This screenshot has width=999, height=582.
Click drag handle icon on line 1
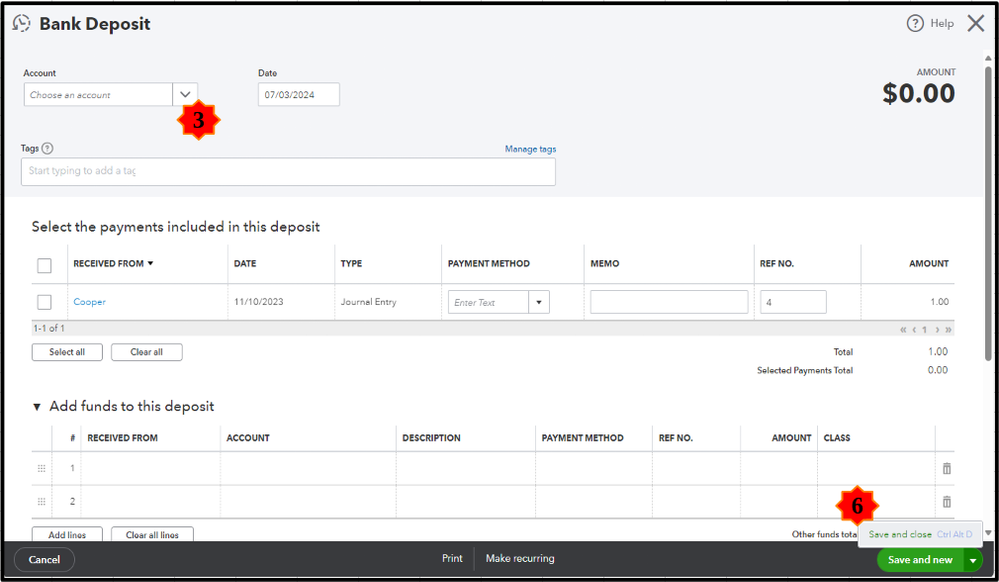pos(42,468)
